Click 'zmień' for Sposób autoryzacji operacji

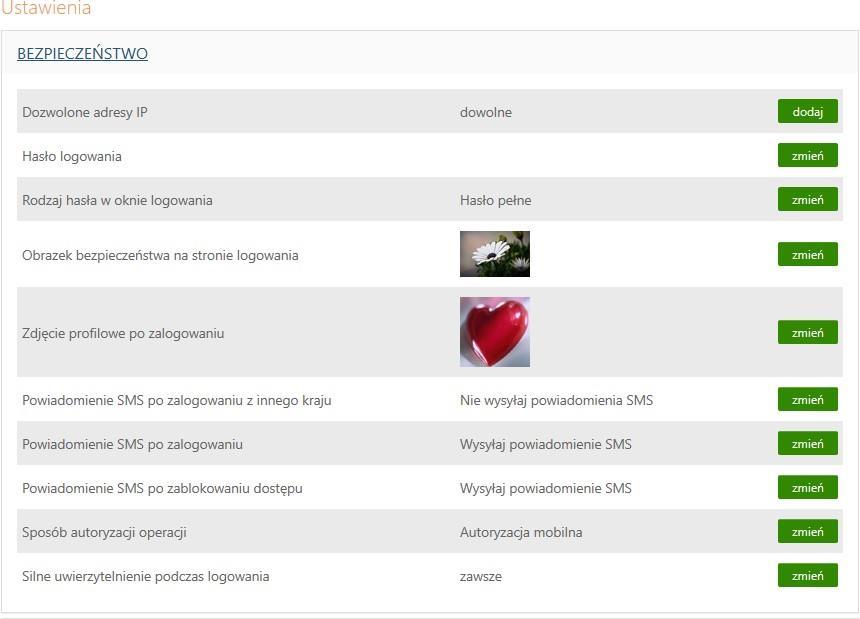click(x=807, y=531)
